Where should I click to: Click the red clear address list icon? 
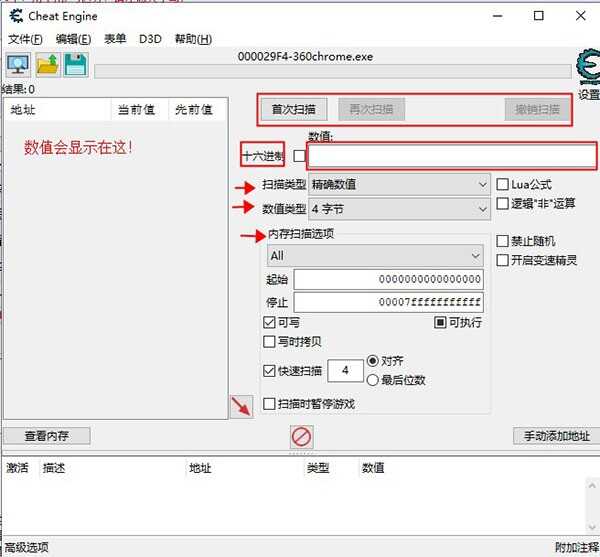tap(302, 437)
